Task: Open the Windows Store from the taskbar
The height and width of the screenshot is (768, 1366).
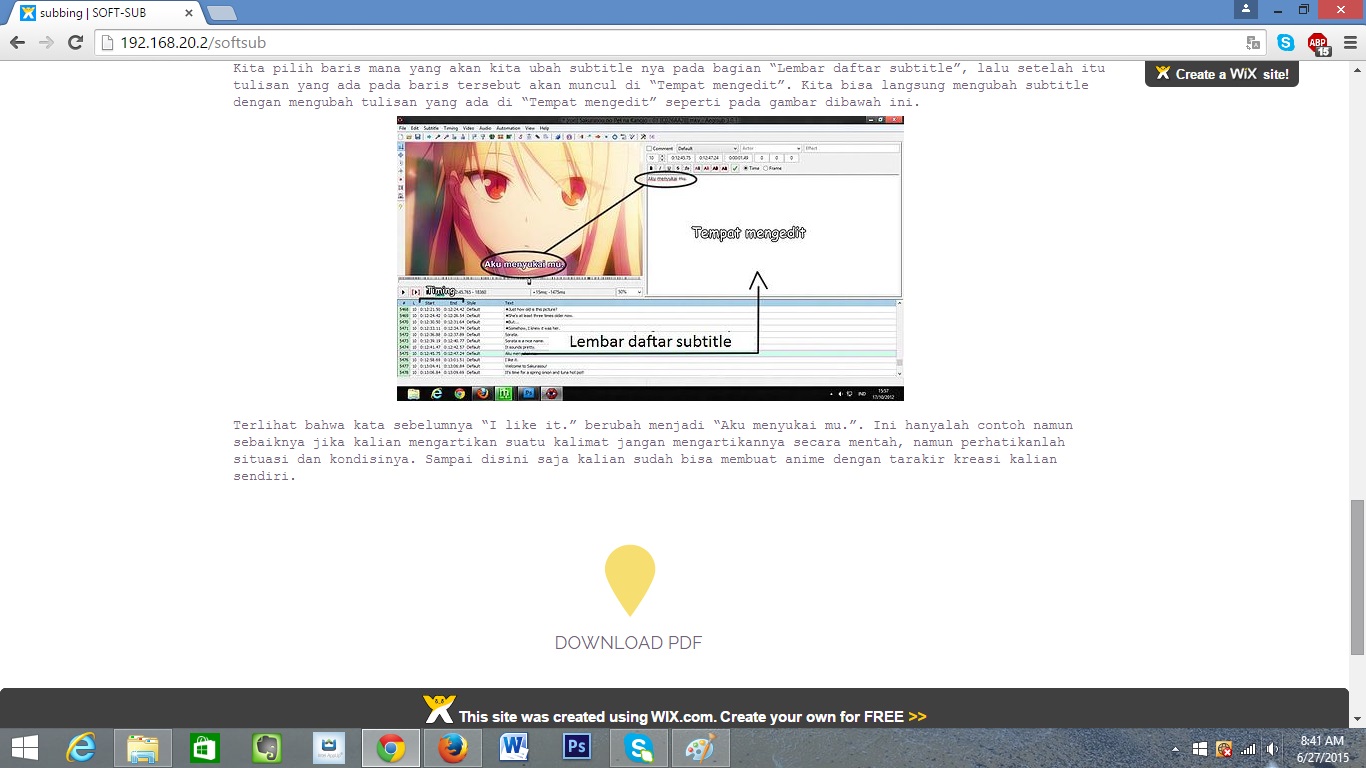Action: [205, 748]
